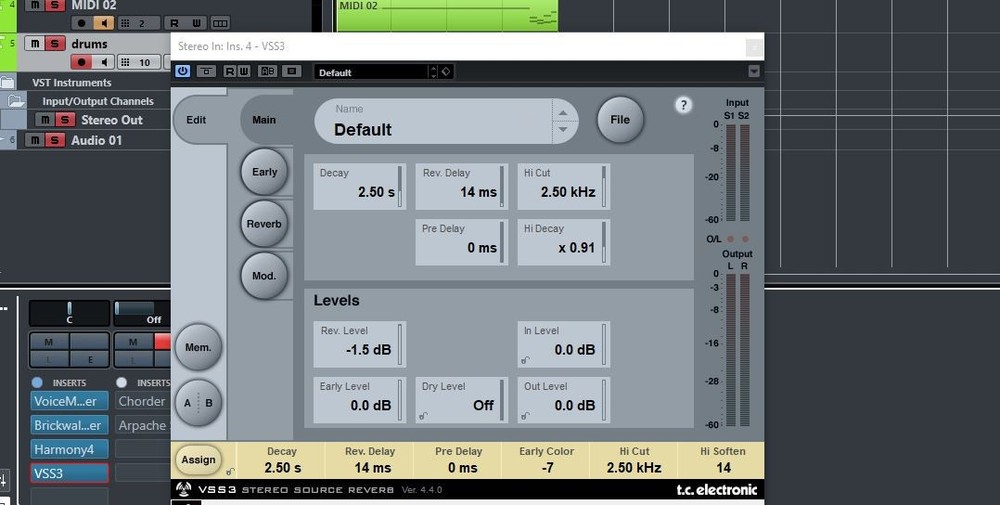This screenshot has width=1000, height=505.
Task: Click the File button
Action: 620,120
